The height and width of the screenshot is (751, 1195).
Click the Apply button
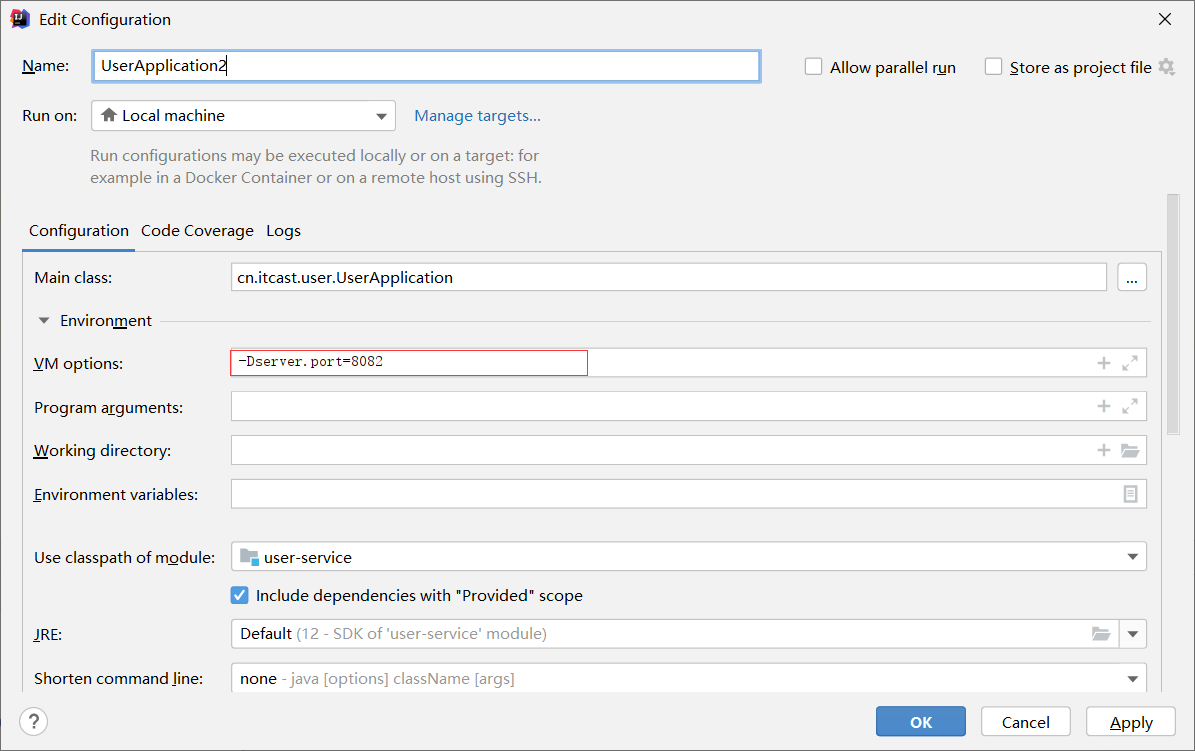click(x=1131, y=721)
